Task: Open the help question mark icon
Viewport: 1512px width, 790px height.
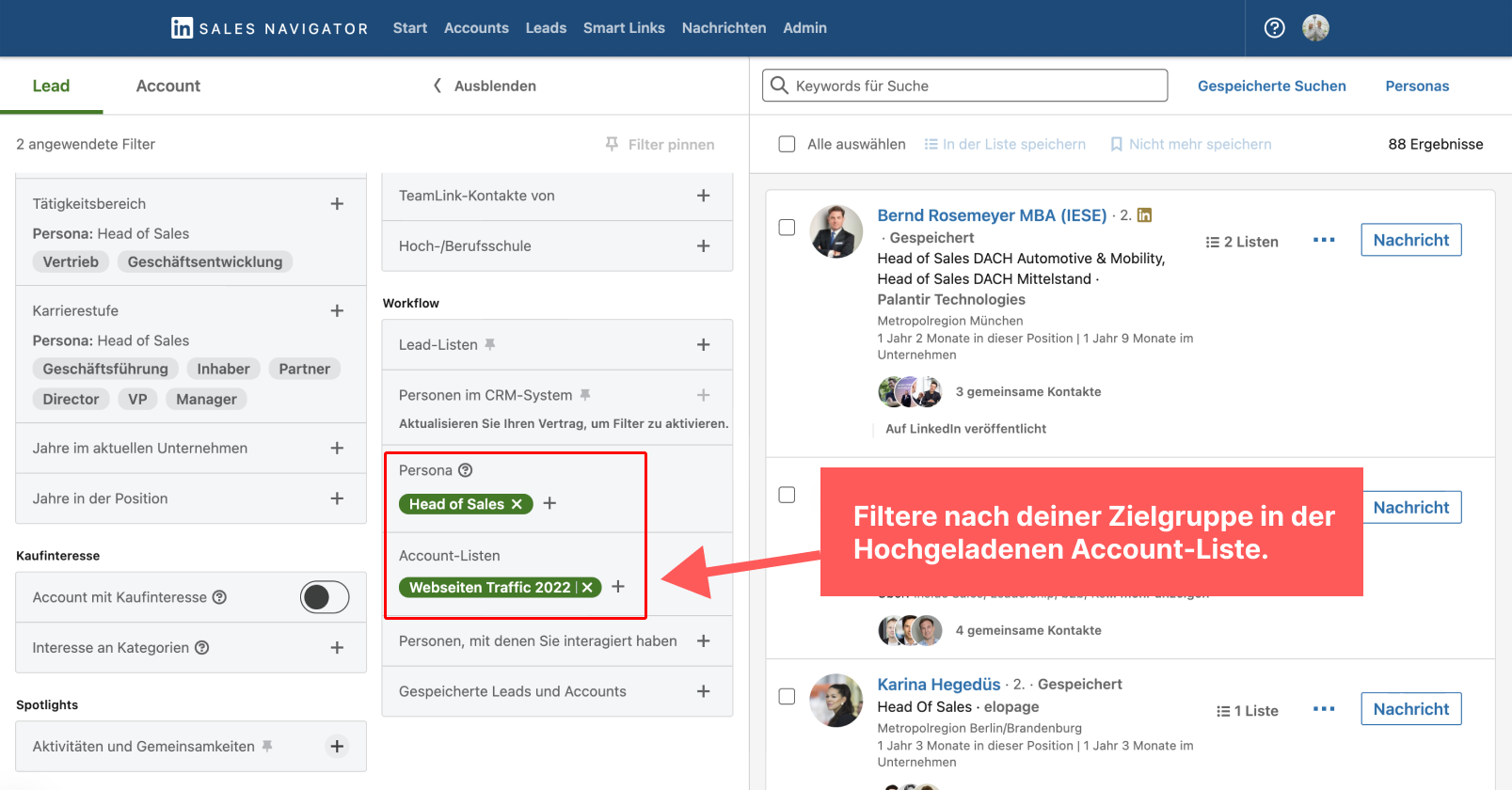Action: pyautogui.click(x=1275, y=28)
